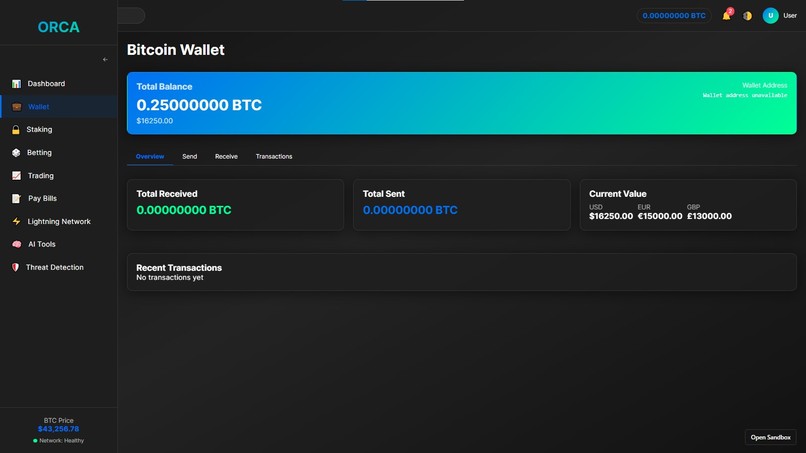This screenshot has height=453, width=806.
Task: Click the Lightning Network bolt icon
Action: pos(16,221)
